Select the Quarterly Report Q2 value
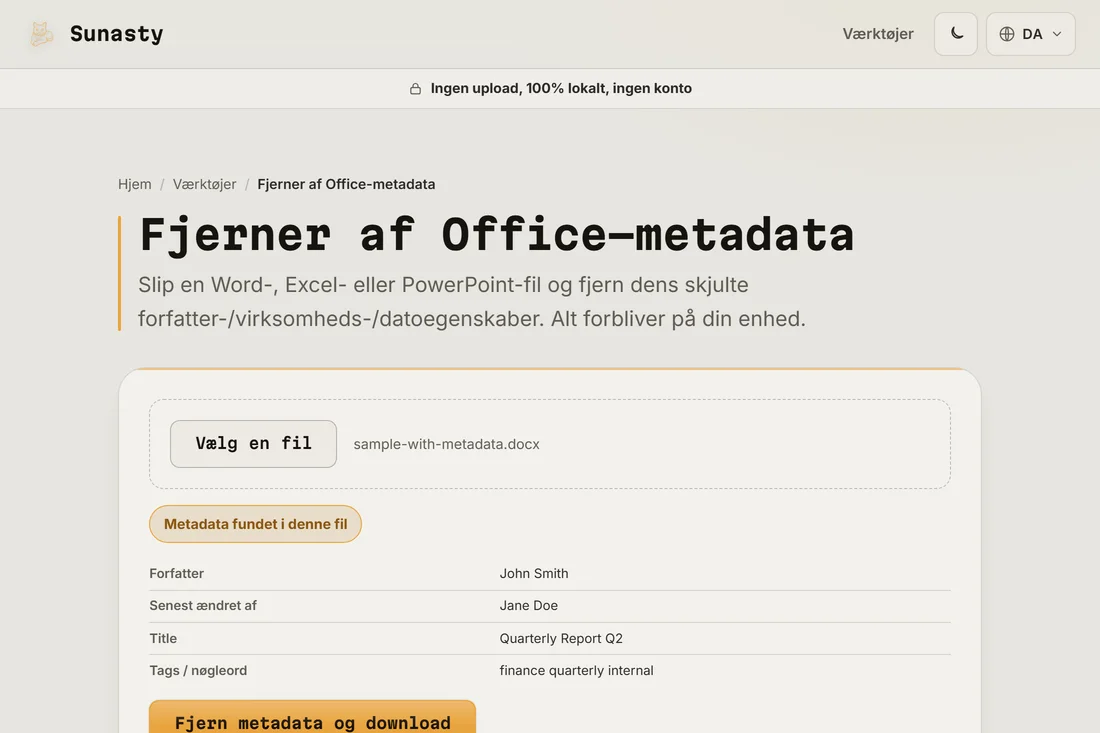This screenshot has height=733, width=1100. point(561,638)
